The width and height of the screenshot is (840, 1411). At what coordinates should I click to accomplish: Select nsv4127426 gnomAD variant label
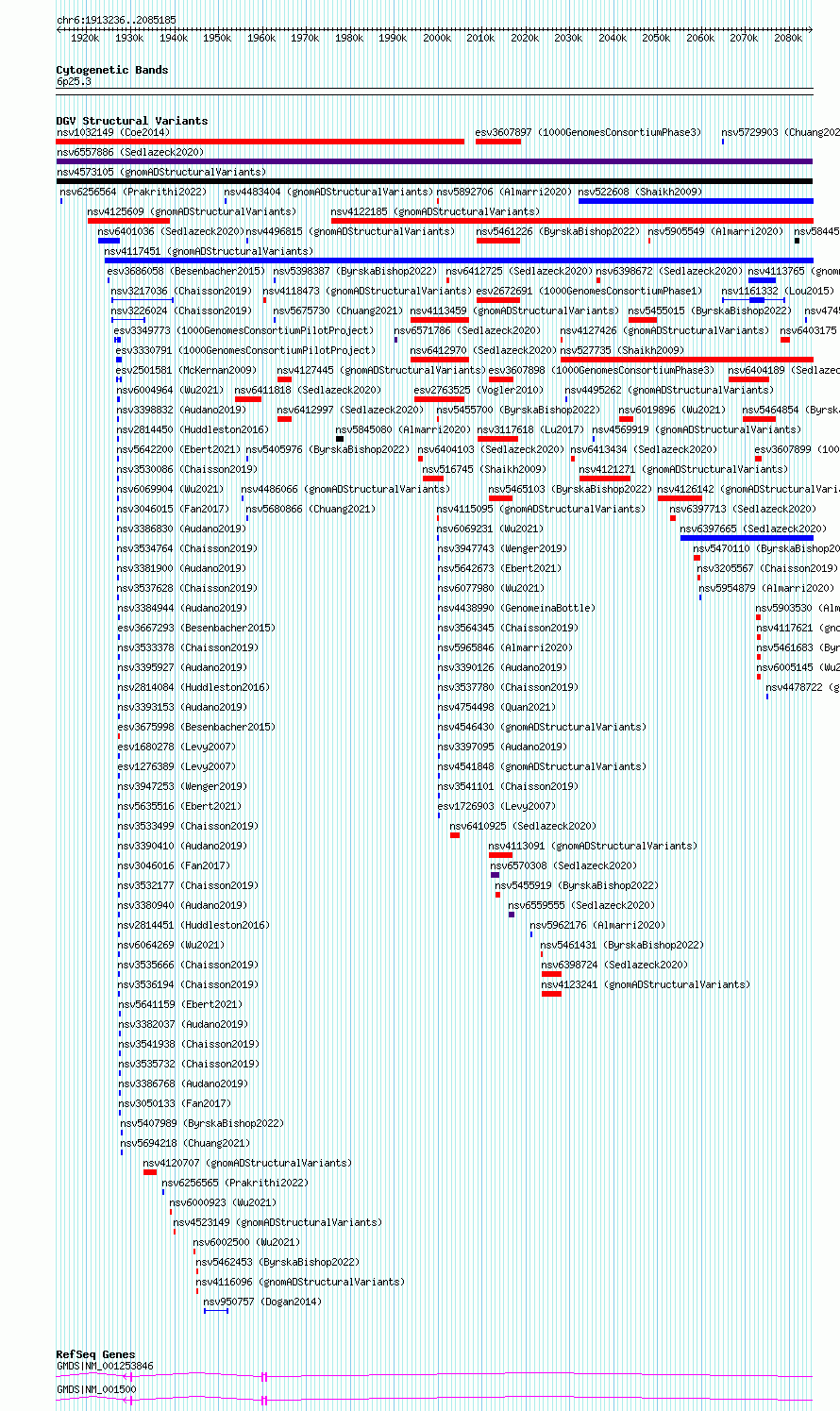664,330
